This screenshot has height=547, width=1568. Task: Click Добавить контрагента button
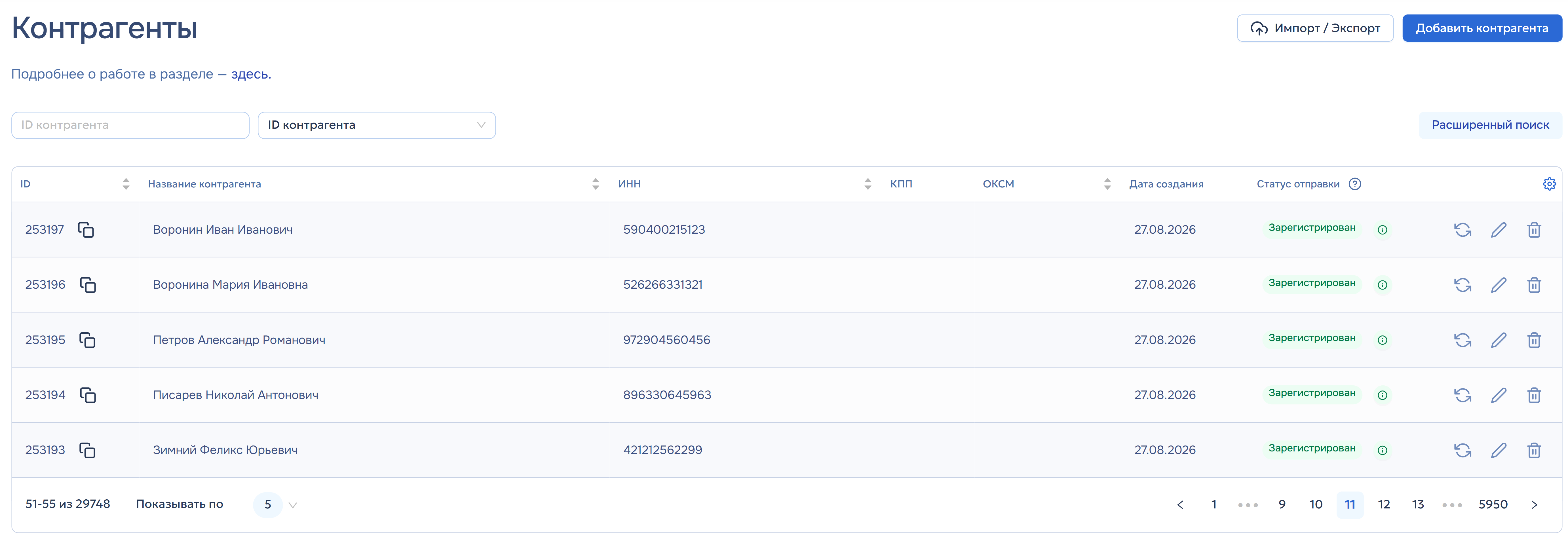pyautogui.click(x=1482, y=28)
